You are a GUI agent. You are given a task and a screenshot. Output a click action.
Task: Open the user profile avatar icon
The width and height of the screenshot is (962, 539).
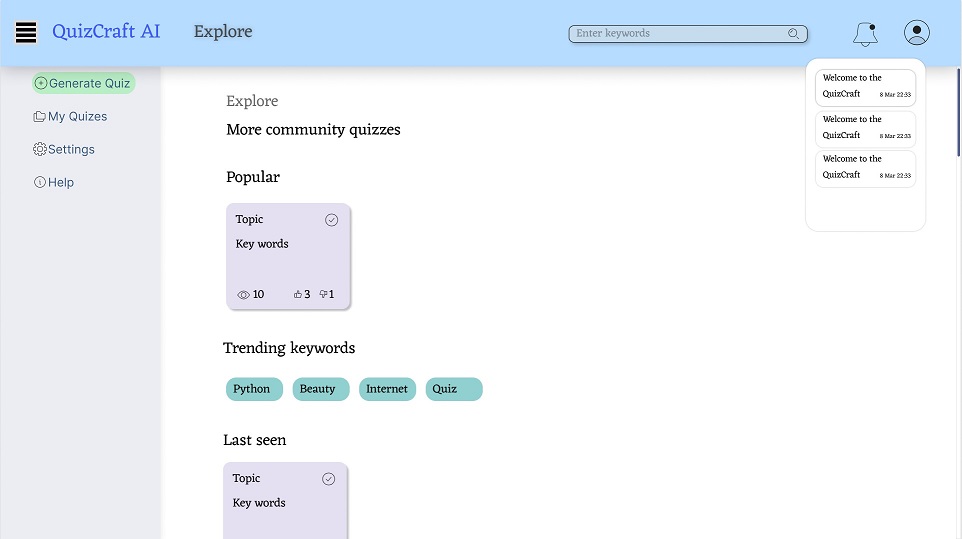[916, 33]
